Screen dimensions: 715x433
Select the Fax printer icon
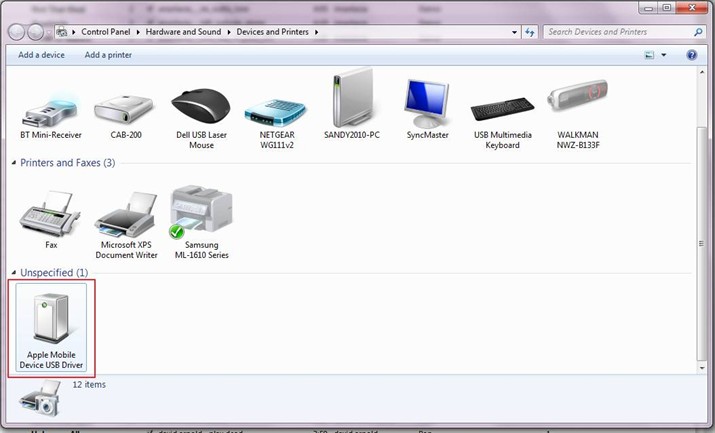tap(50, 214)
